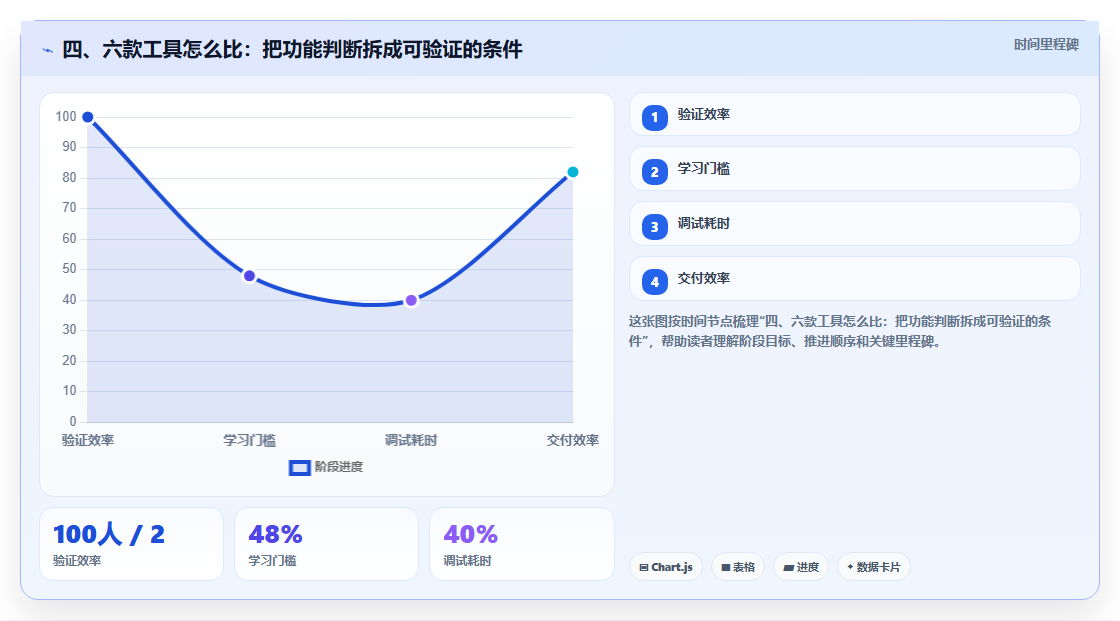Select the 调试耗时 milestone row text
The width and height of the screenshot is (1120, 621).
point(704,224)
